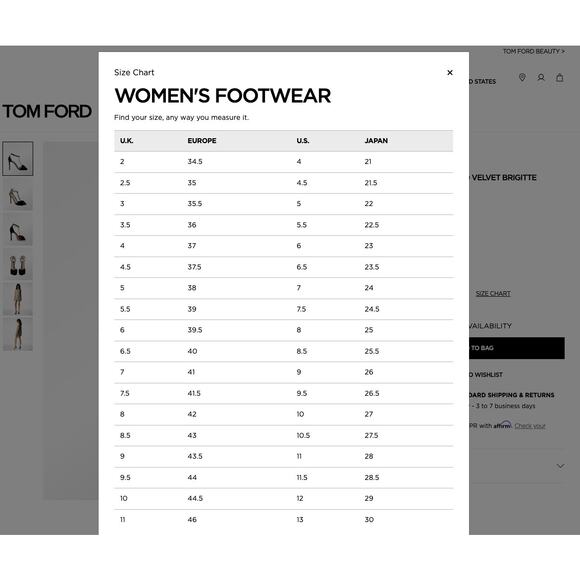This screenshot has width=580, height=580.
Task: Click the Japan size 22.5 cell
Action: coord(372,225)
